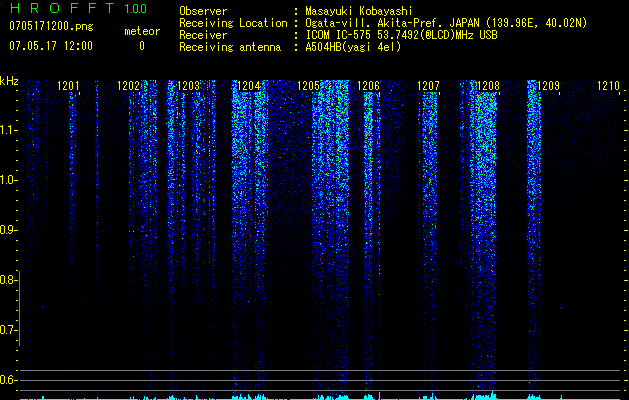Click the 1208 time marker

(488, 86)
